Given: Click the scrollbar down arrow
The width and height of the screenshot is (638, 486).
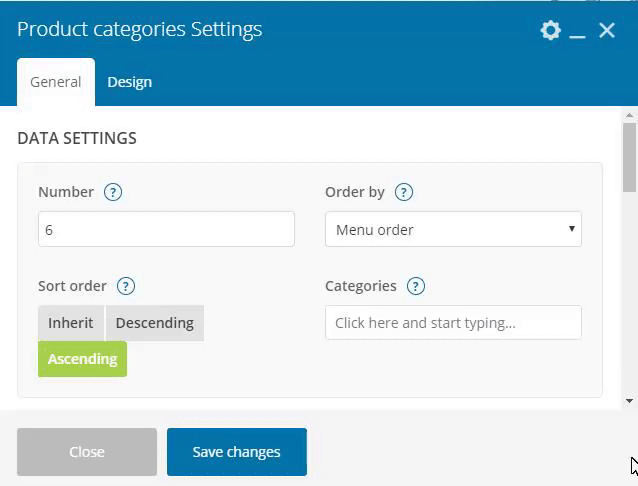Looking at the screenshot, I should [629, 401].
